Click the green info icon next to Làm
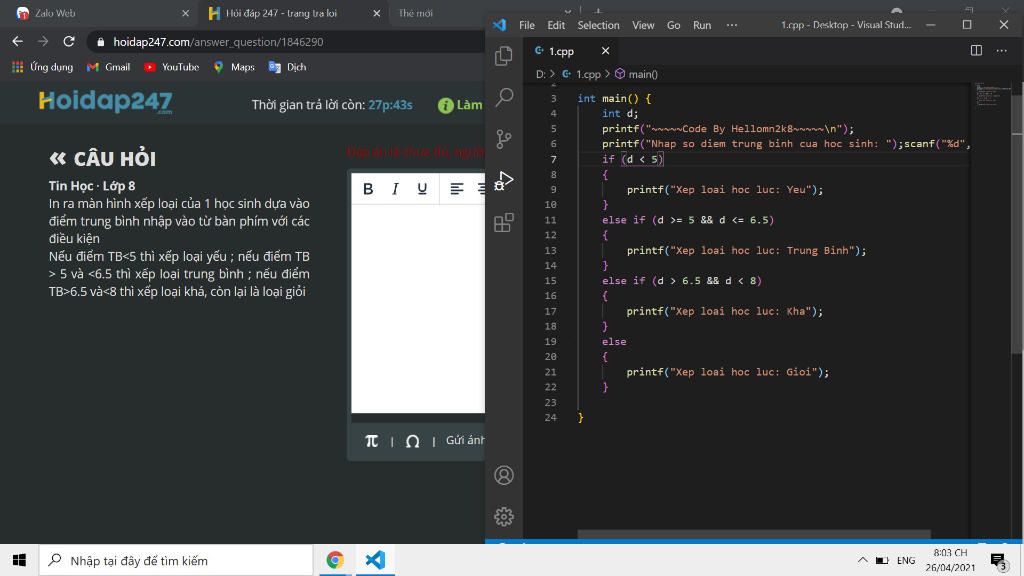The image size is (1024, 576). click(445, 105)
